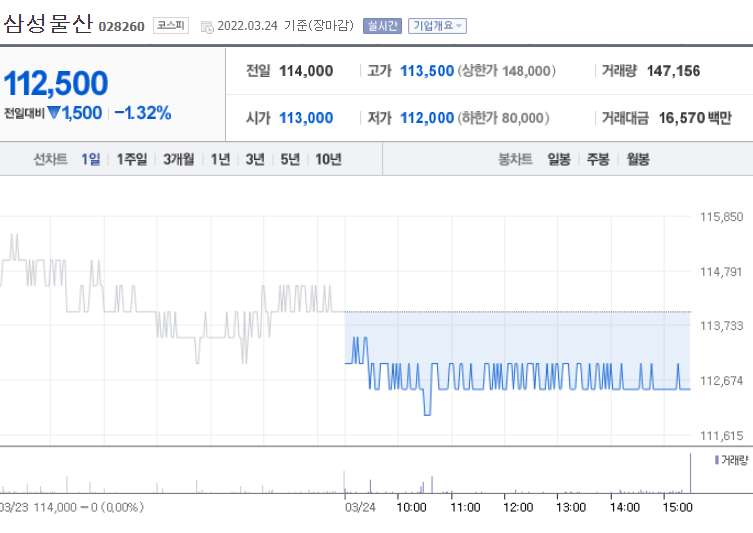Click the 시가 value 113,000
Viewport: 753px width, 533px height.
coord(306,118)
